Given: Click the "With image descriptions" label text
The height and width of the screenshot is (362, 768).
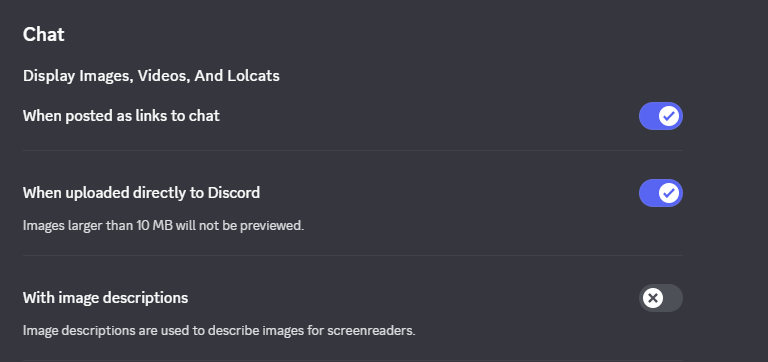Looking at the screenshot, I should pos(105,298).
